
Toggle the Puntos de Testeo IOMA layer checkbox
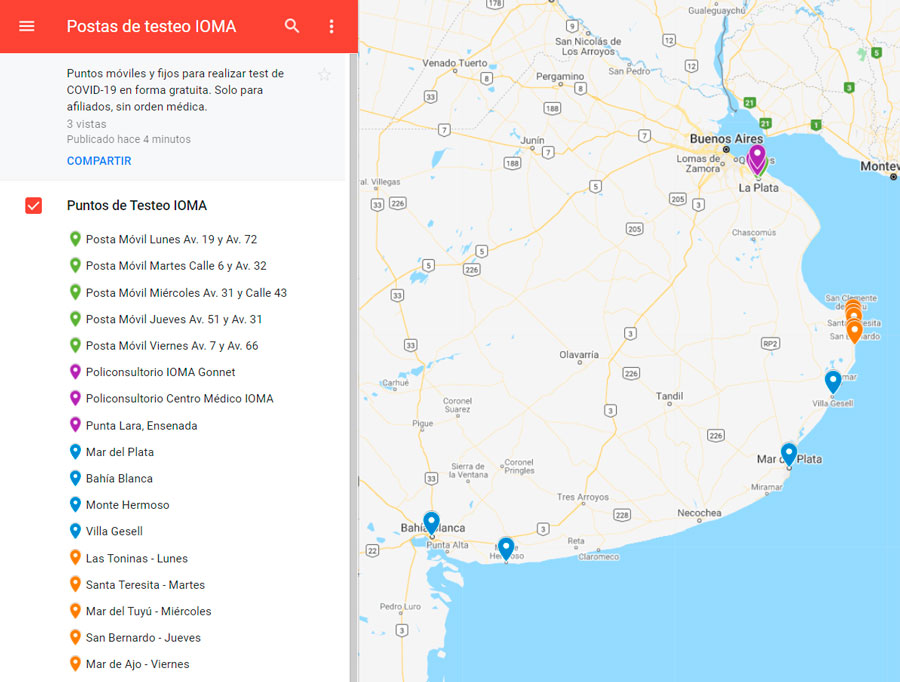pos(33,206)
